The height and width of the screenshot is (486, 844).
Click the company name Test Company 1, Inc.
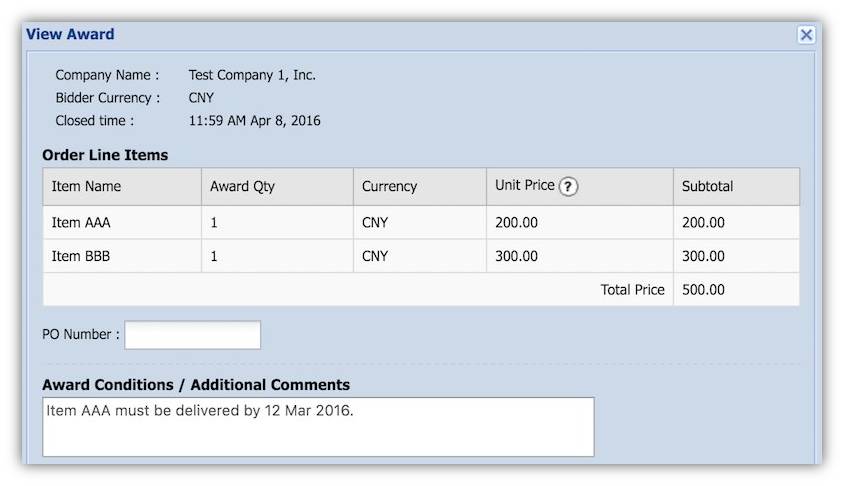coord(252,75)
